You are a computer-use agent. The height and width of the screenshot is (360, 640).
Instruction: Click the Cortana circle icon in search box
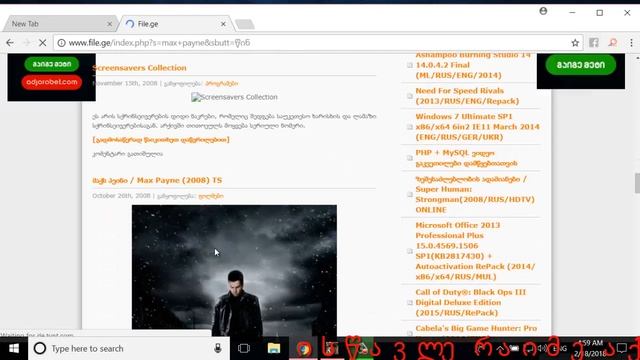pyautogui.click(x=40, y=349)
